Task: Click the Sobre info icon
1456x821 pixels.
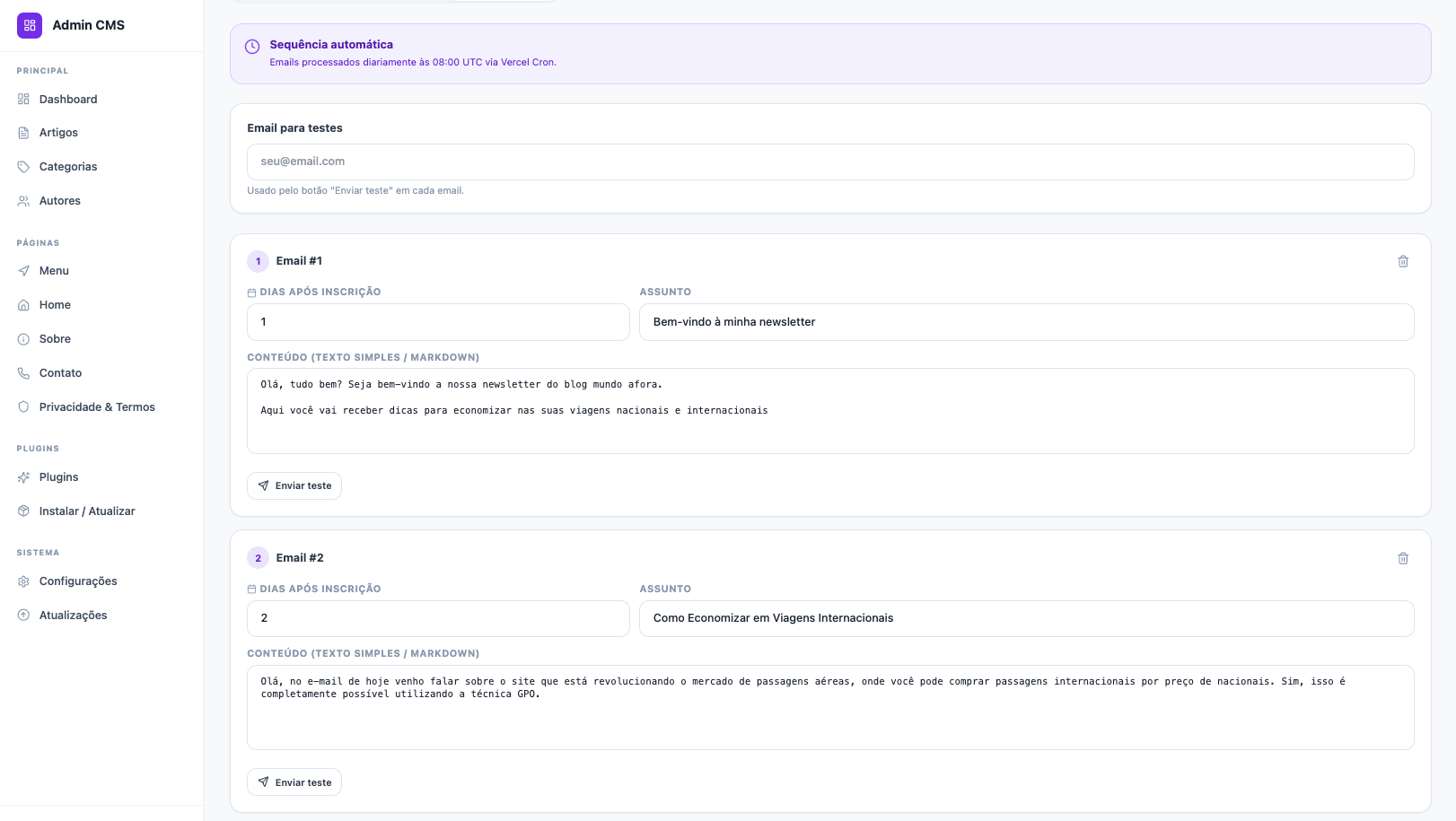Action: pos(23,339)
